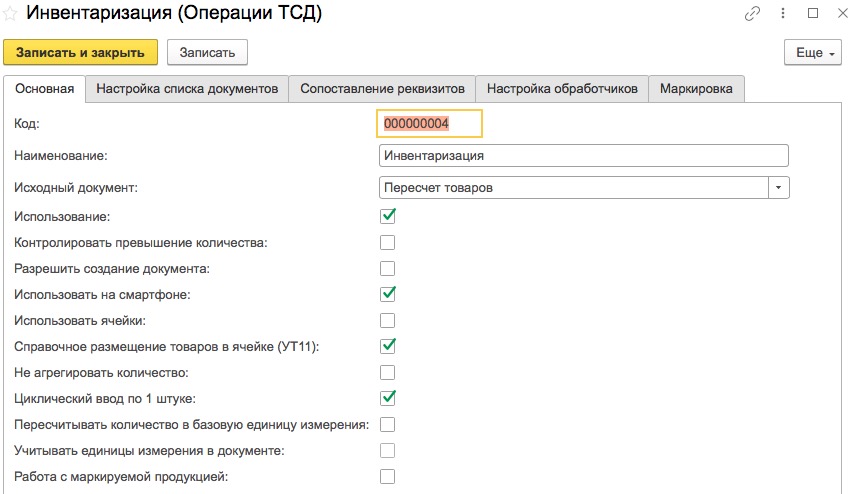Screen dimensions: 850x494
Task: Edit the Наименование field
Action: pyautogui.click(x=583, y=156)
